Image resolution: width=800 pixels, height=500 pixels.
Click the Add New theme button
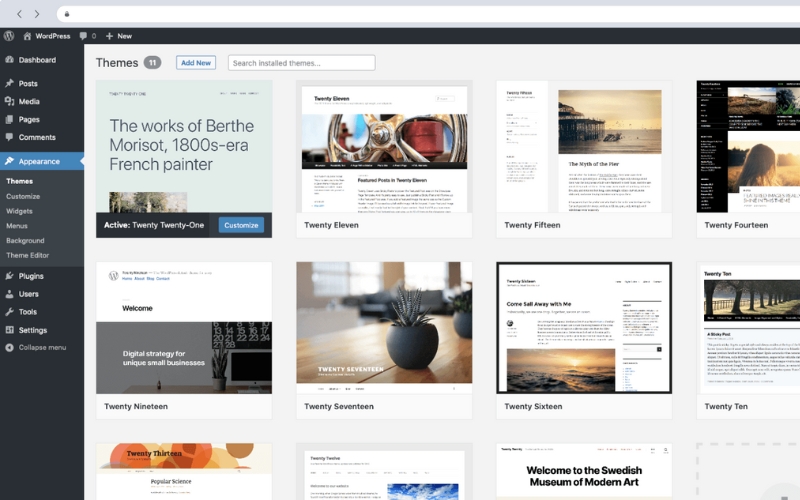pyautogui.click(x=196, y=63)
